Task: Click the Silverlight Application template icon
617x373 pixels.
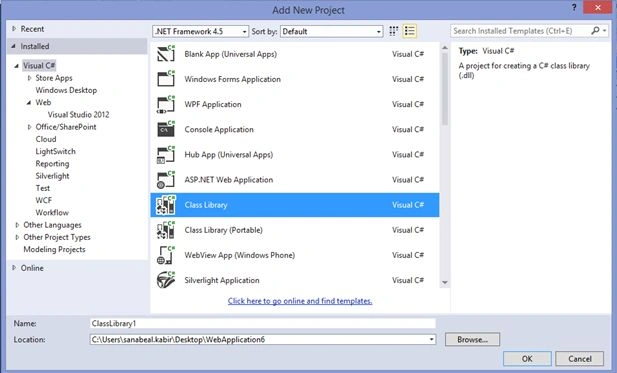Action: point(166,280)
